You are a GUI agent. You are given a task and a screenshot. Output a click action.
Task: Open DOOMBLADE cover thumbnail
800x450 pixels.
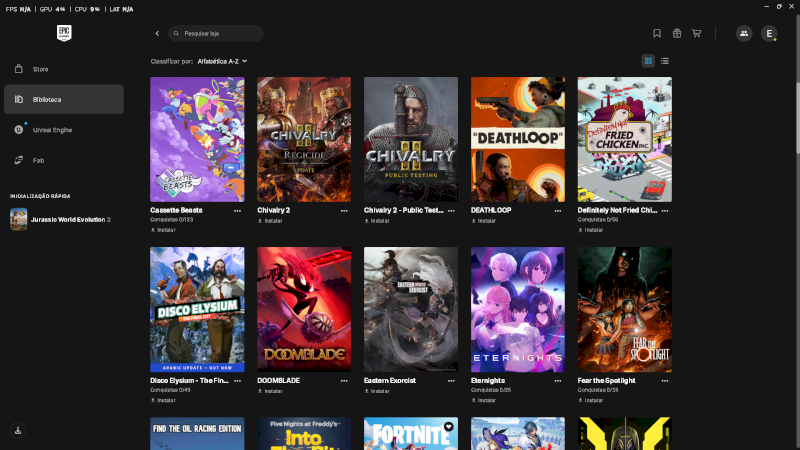[304, 310]
